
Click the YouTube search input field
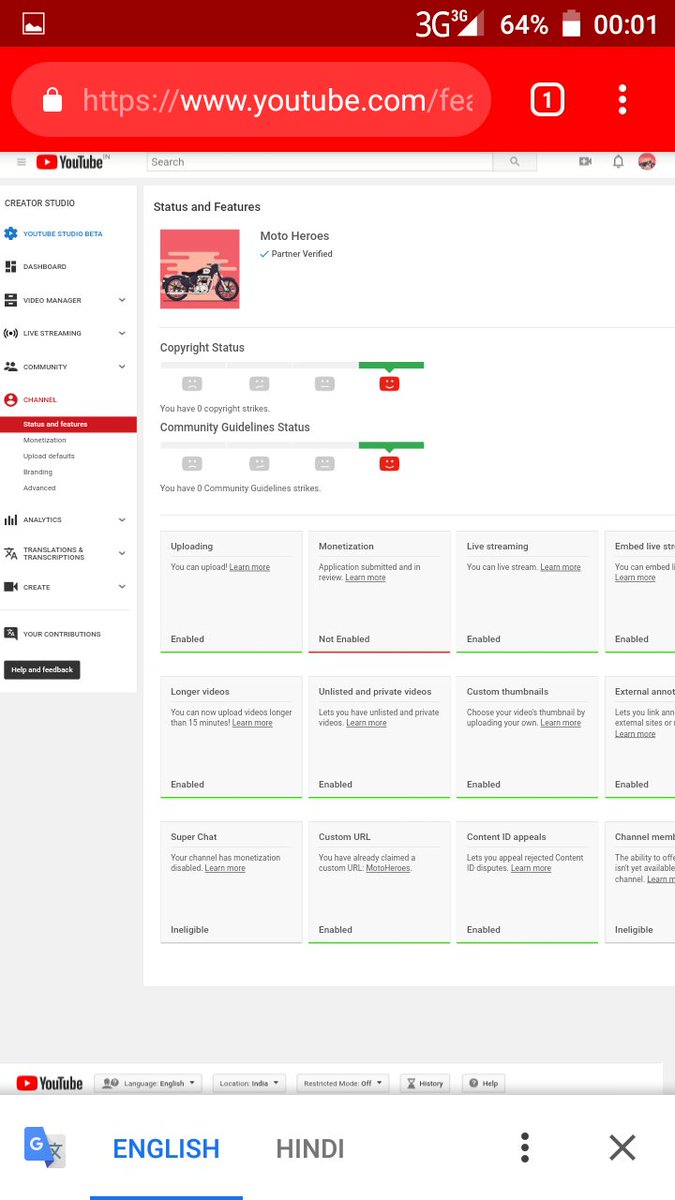[320, 162]
